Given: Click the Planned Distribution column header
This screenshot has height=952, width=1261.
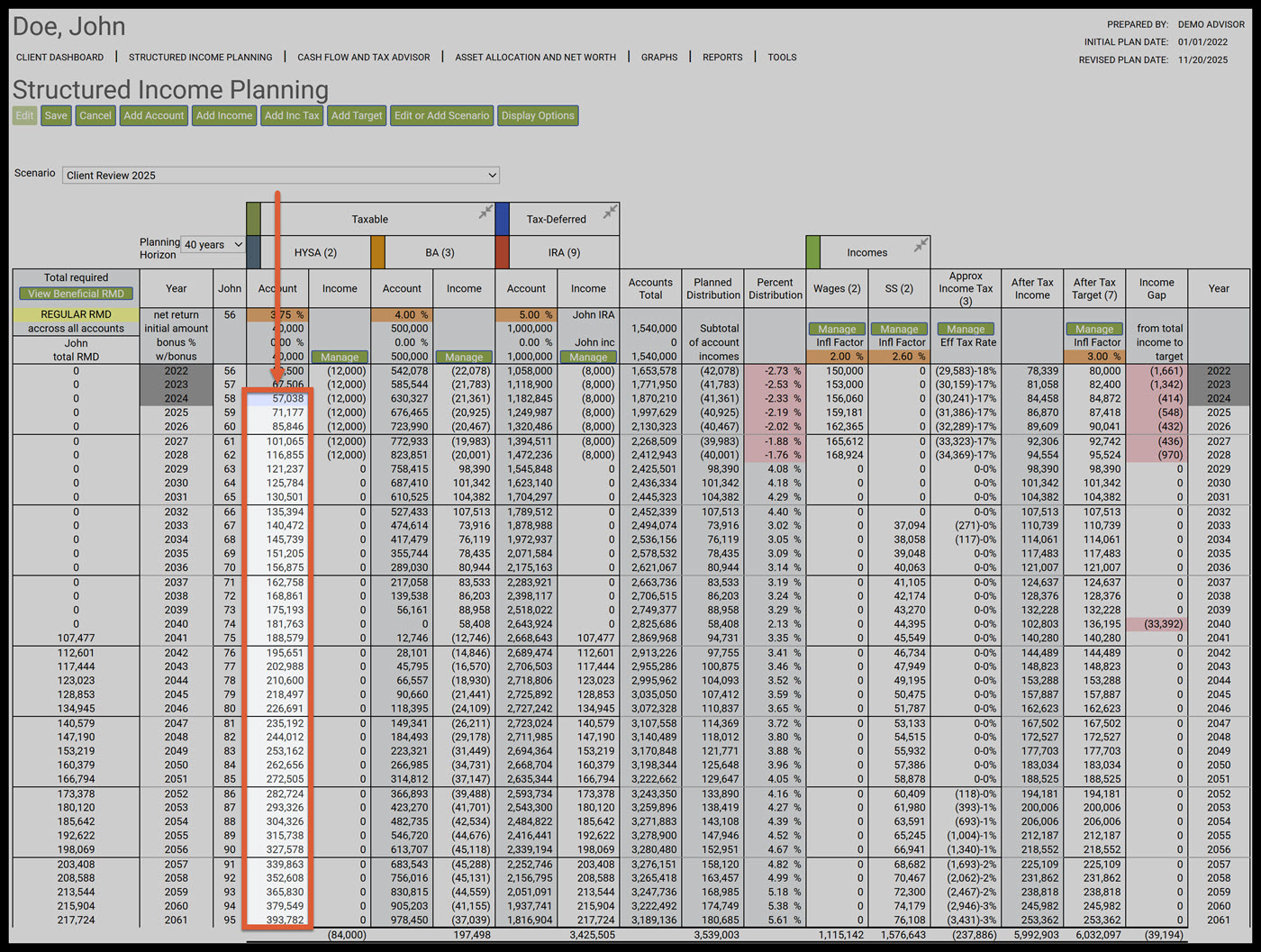Looking at the screenshot, I should pyautogui.click(x=712, y=288).
